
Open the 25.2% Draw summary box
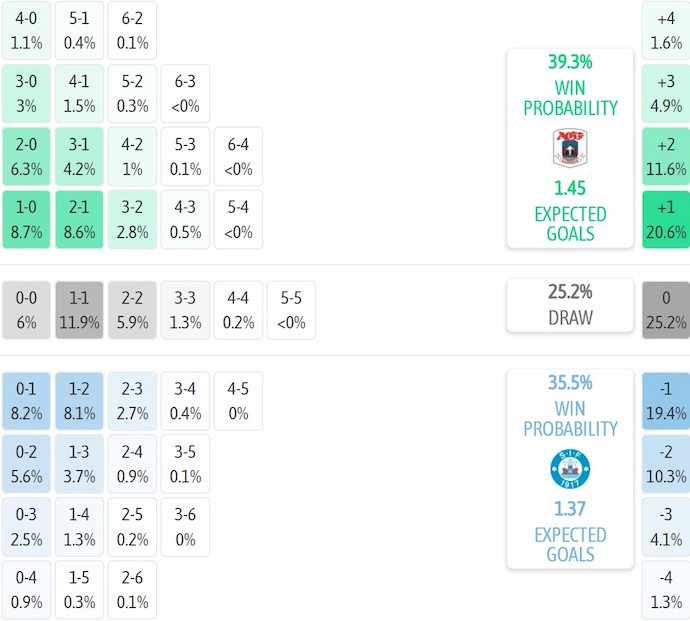click(570, 305)
